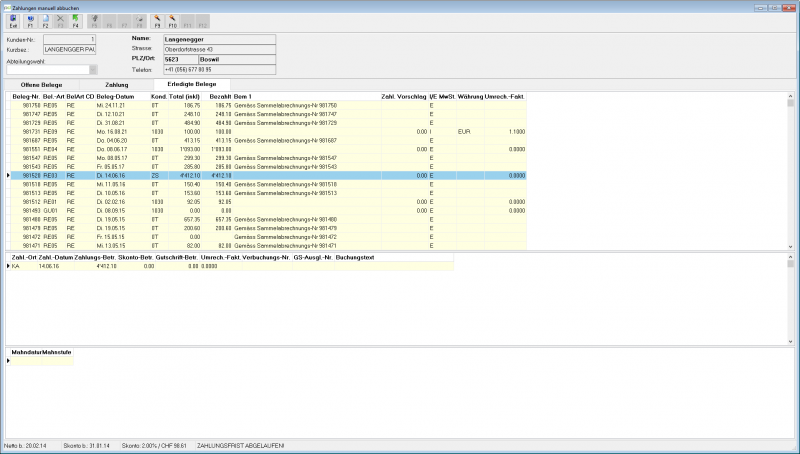
Task: Select Beleg row 981747
Action: (x=268, y=114)
